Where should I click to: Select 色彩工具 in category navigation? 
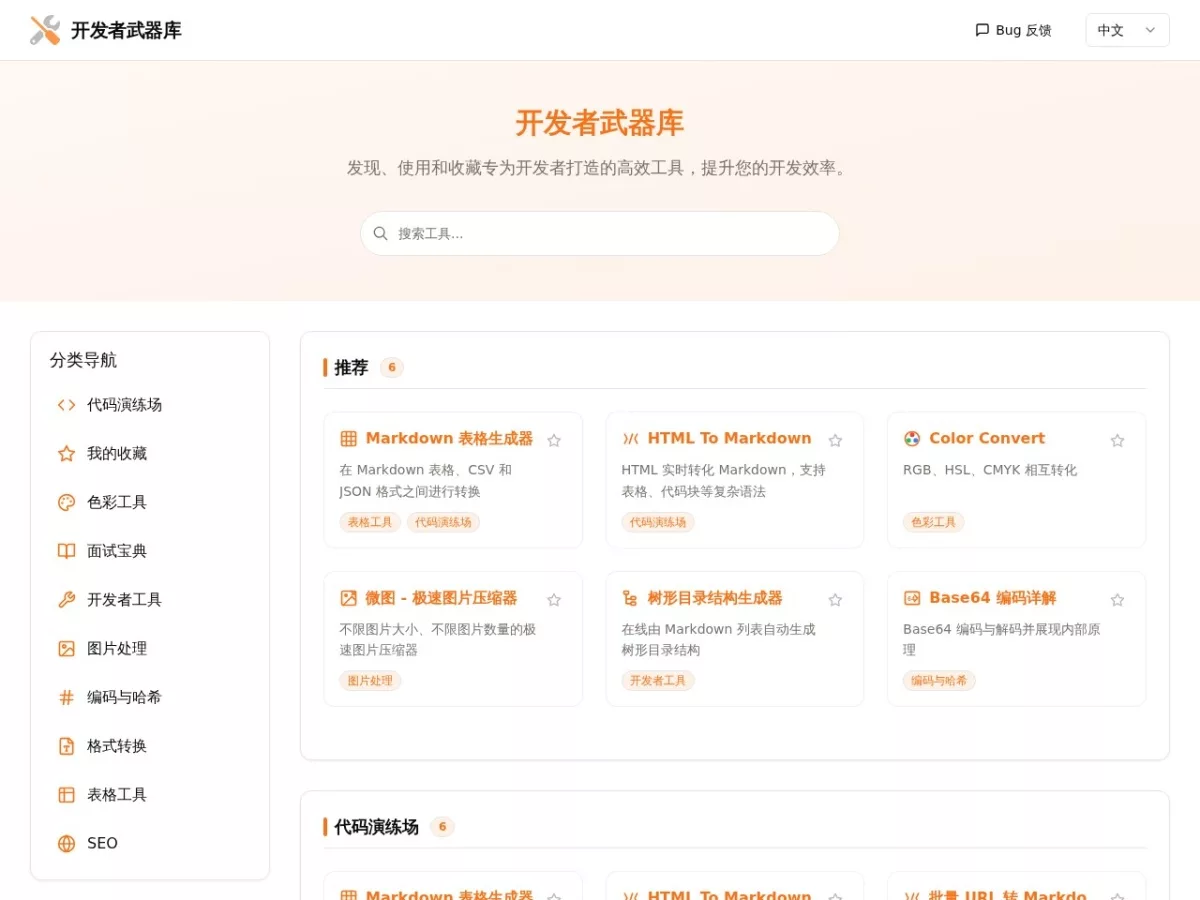[150, 502]
